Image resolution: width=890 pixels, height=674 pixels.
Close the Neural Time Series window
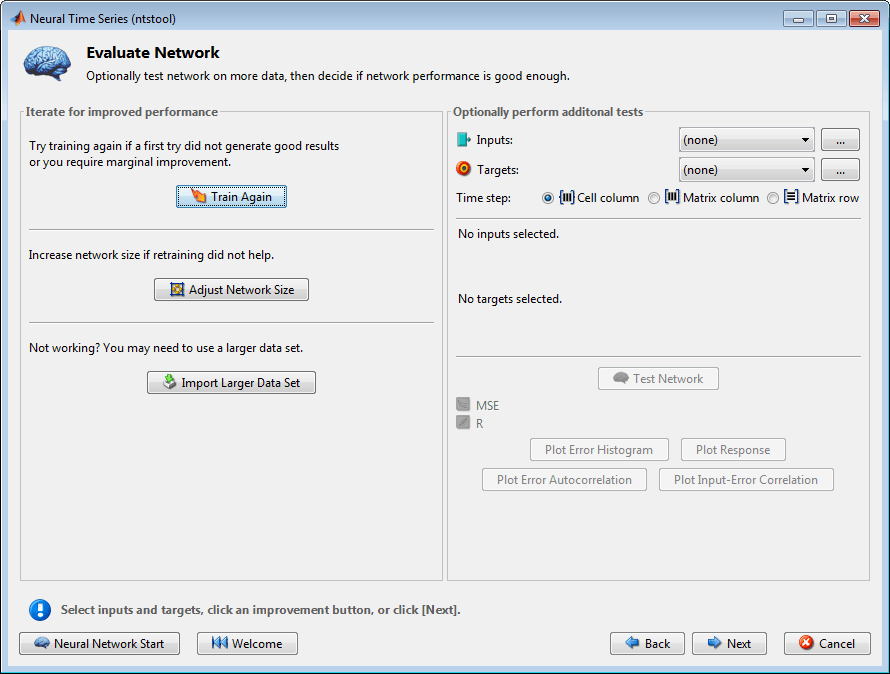pos(864,19)
